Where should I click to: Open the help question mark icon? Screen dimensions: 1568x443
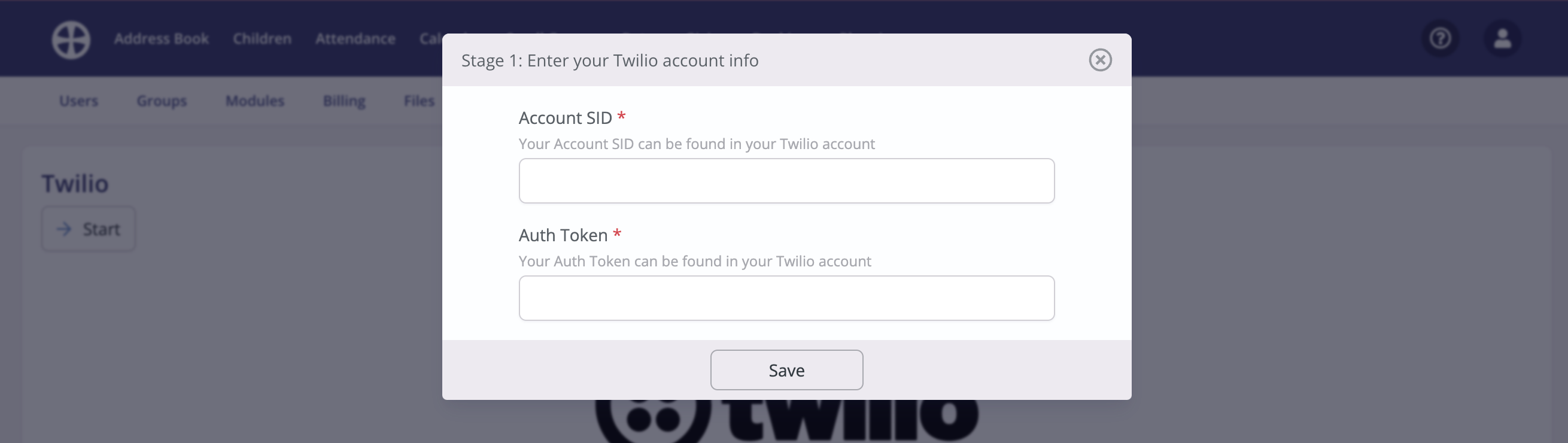click(1440, 38)
